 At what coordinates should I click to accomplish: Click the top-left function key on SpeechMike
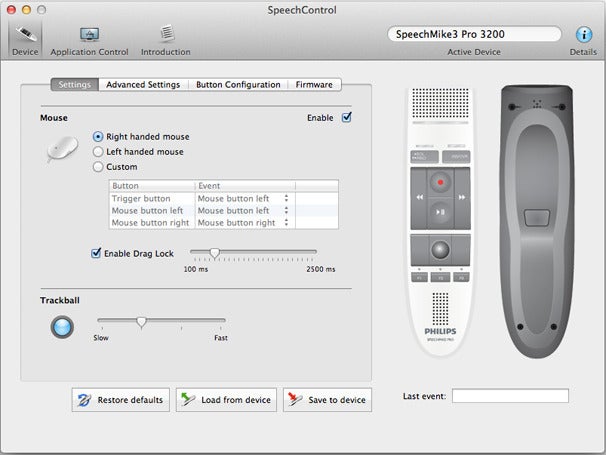(424, 157)
